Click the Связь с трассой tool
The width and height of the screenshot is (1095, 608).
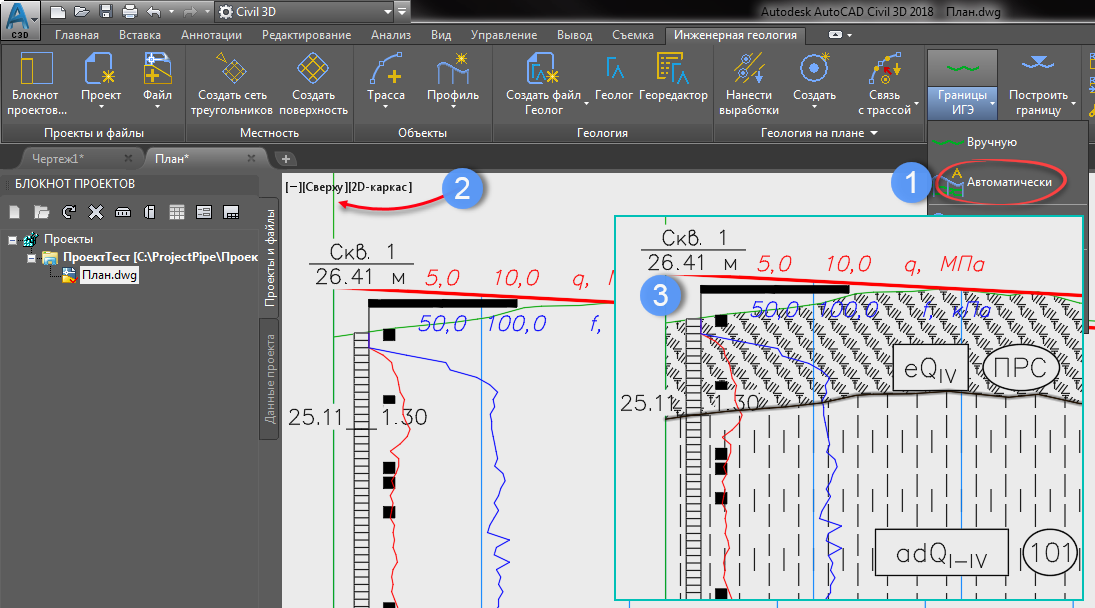[884, 83]
